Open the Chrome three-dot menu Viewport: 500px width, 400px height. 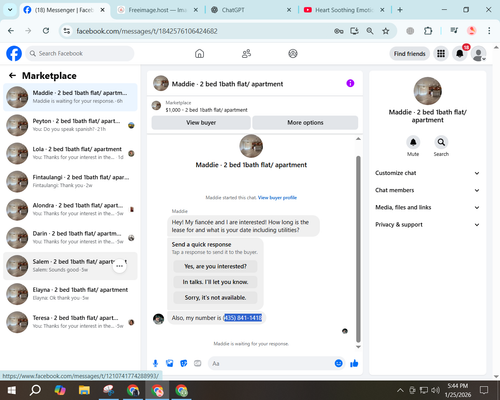tap(489, 31)
